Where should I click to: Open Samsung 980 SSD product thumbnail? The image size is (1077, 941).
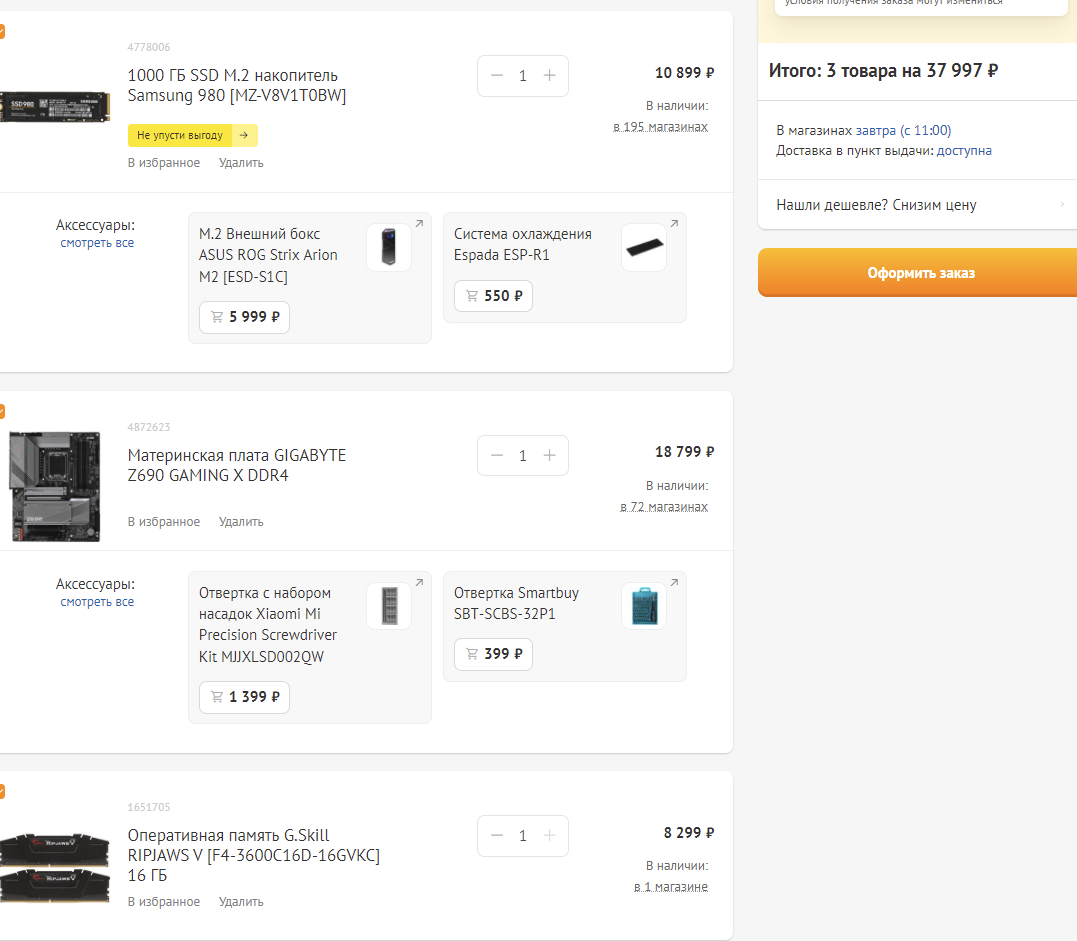pos(53,106)
